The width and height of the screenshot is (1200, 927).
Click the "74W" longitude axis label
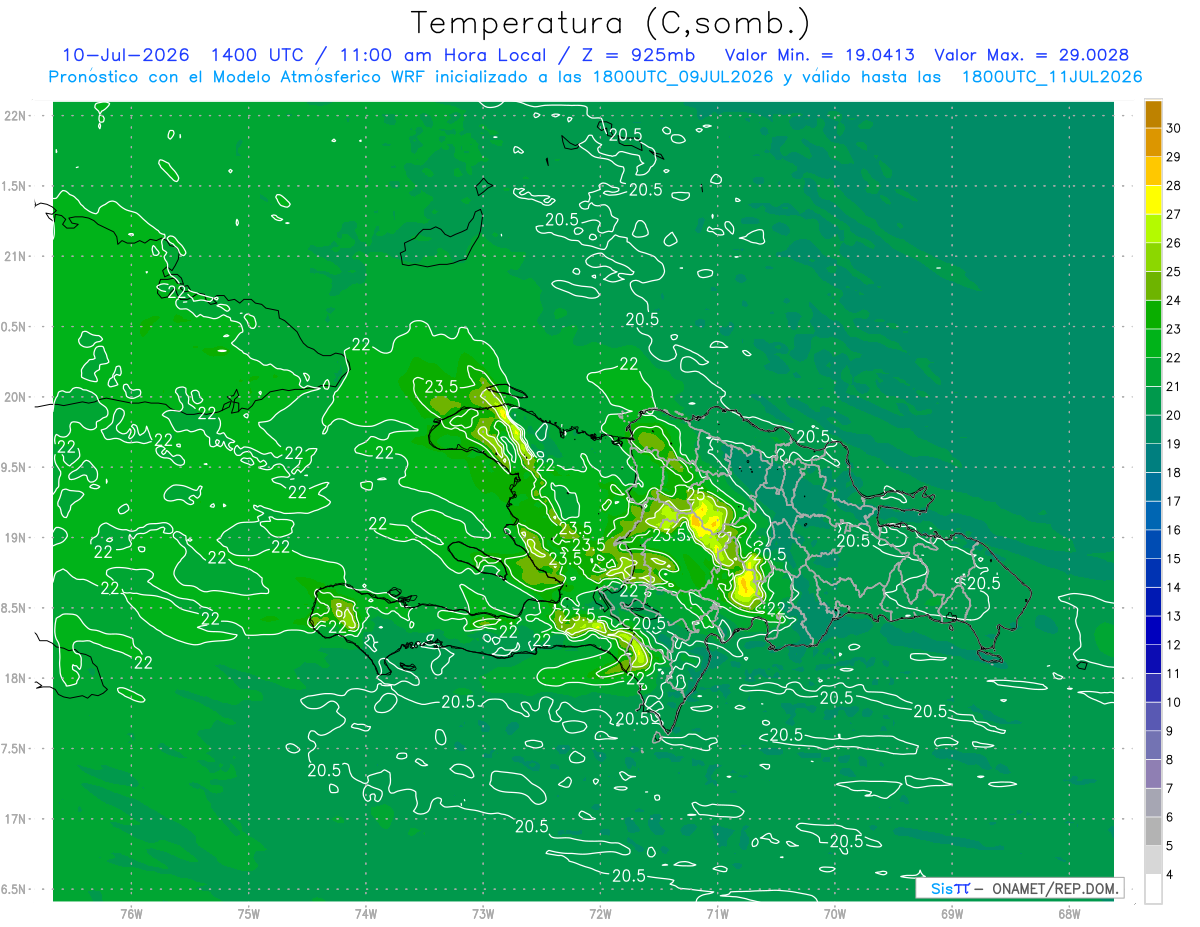pos(366,913)
